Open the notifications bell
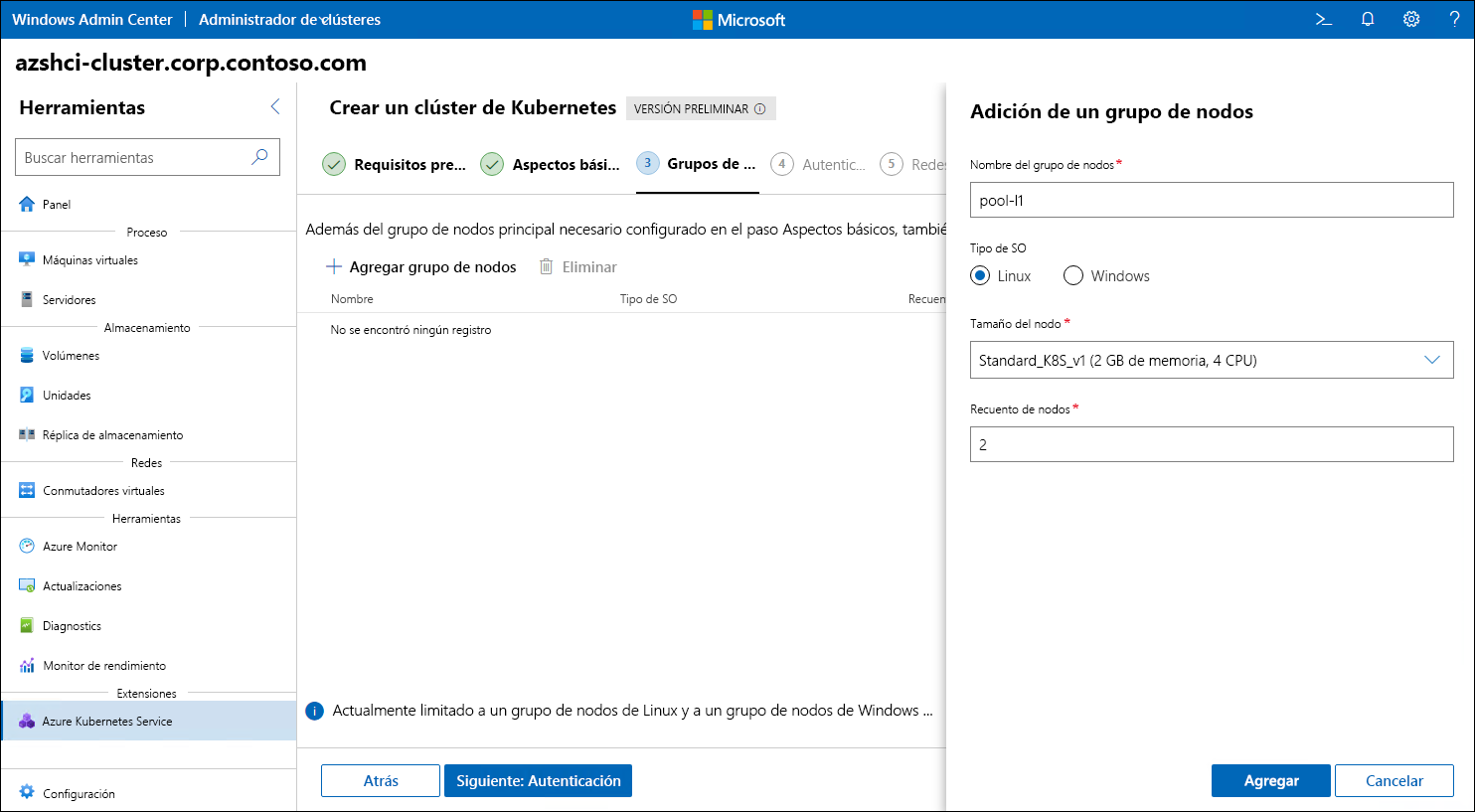Image resolution: width=1475 pixels, height=812 pixels. (1368, 19)
